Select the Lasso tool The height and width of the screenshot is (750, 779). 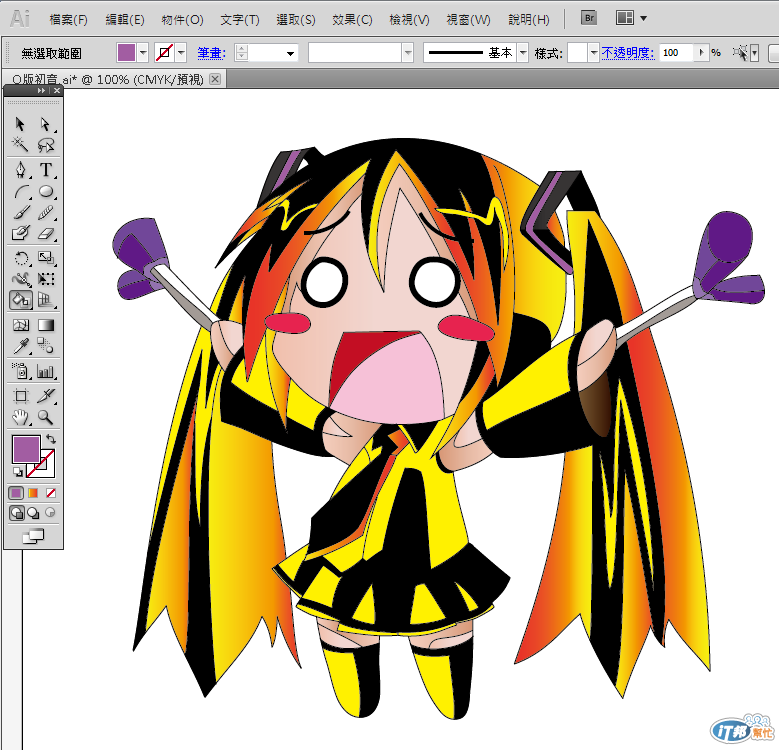(x=46, y=145)
